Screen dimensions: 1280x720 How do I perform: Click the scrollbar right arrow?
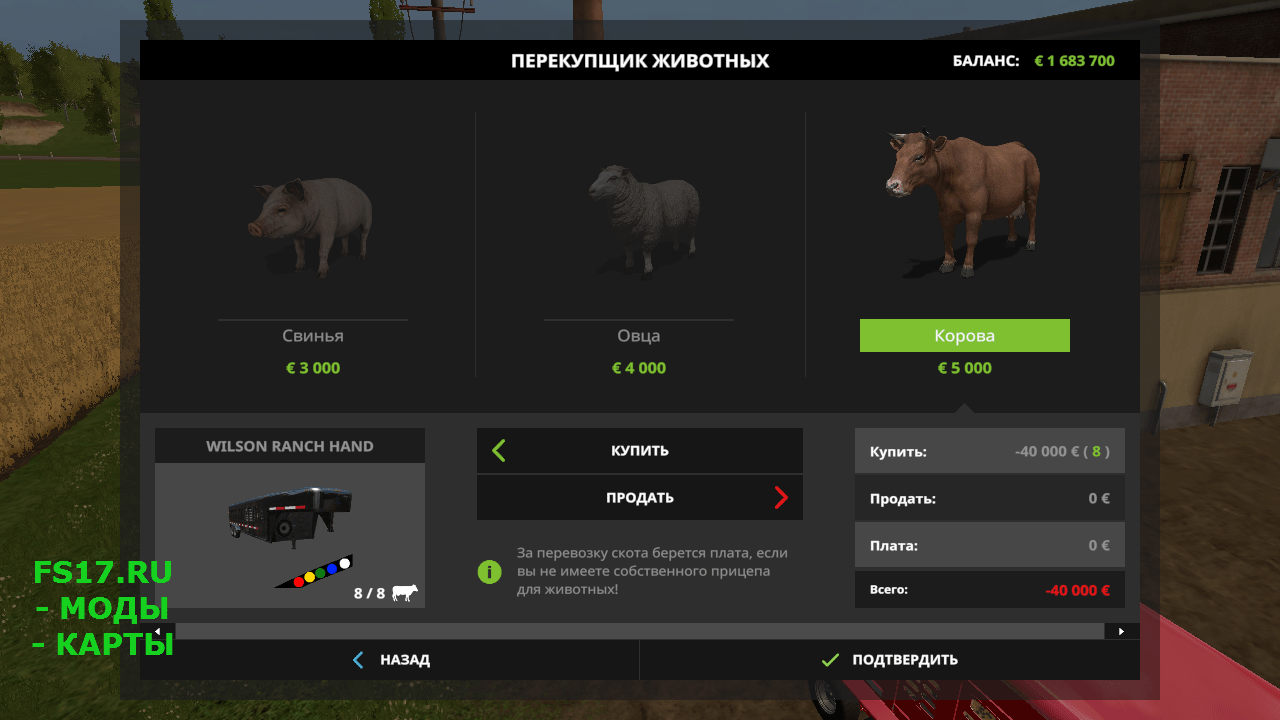[x=1121, y=631]
